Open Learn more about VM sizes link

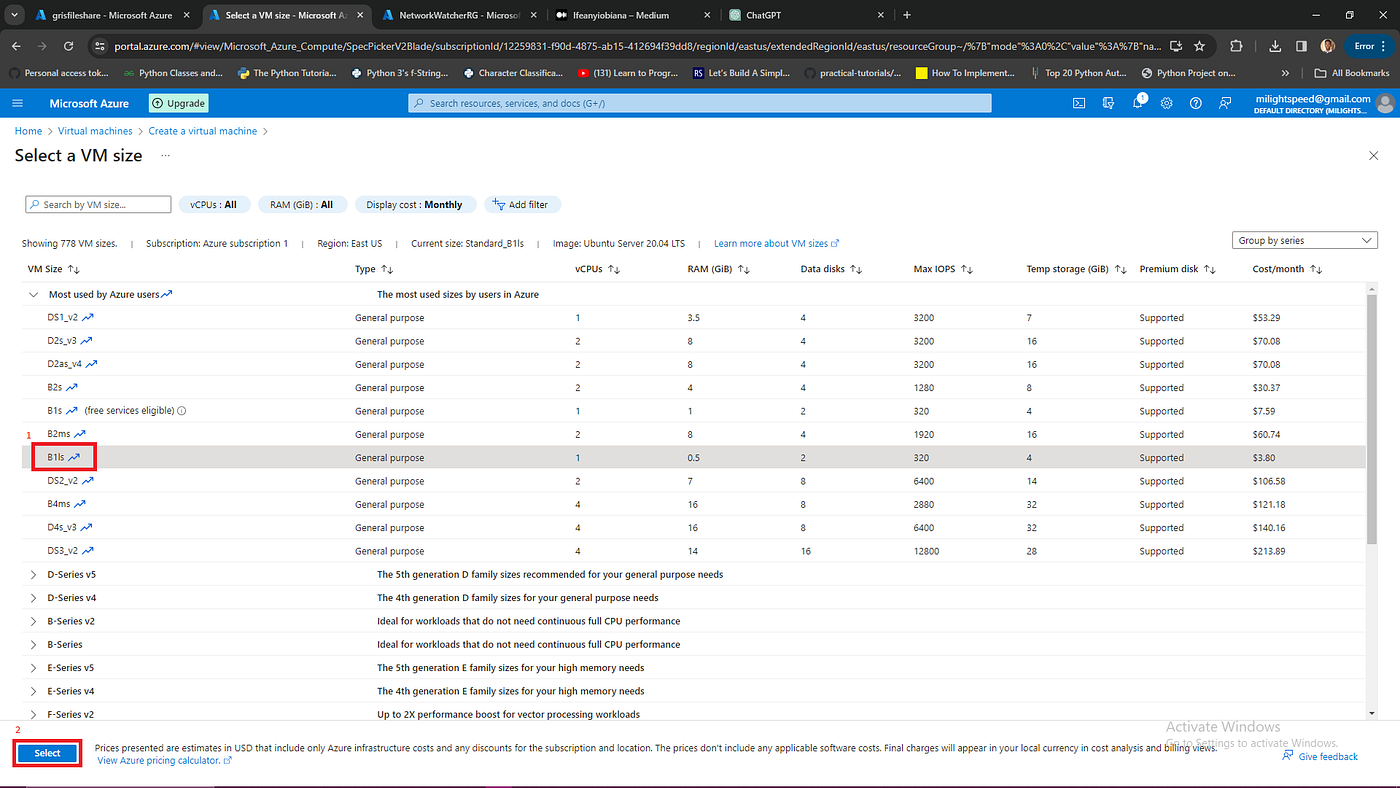pyautogui.click(x=776, y=243)
